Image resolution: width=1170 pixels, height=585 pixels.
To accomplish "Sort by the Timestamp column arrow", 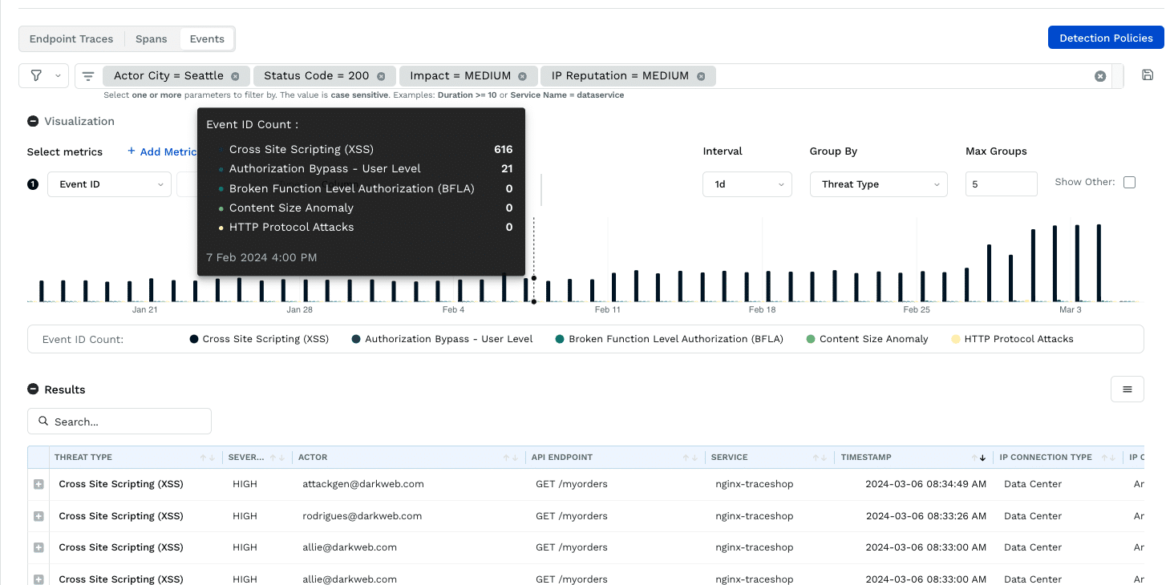I will point(981,458).
